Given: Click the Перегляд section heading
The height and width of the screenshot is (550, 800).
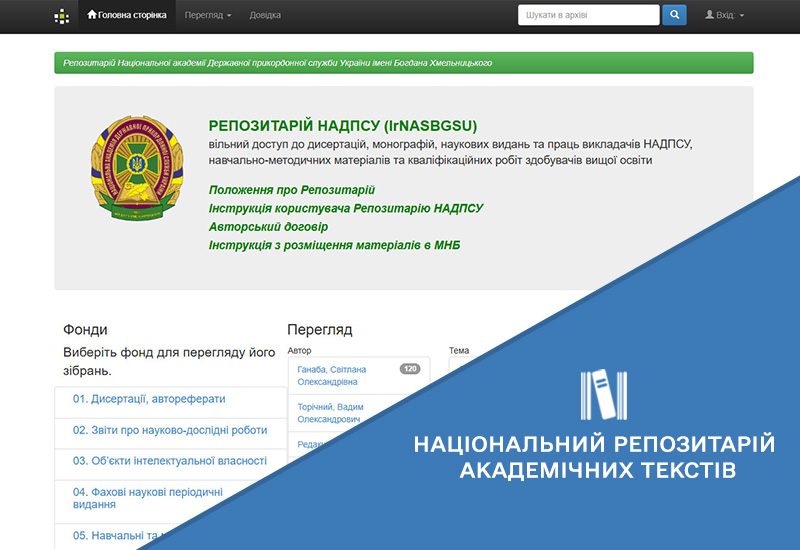Looking at the screenshot, I should tap(319, 330).
